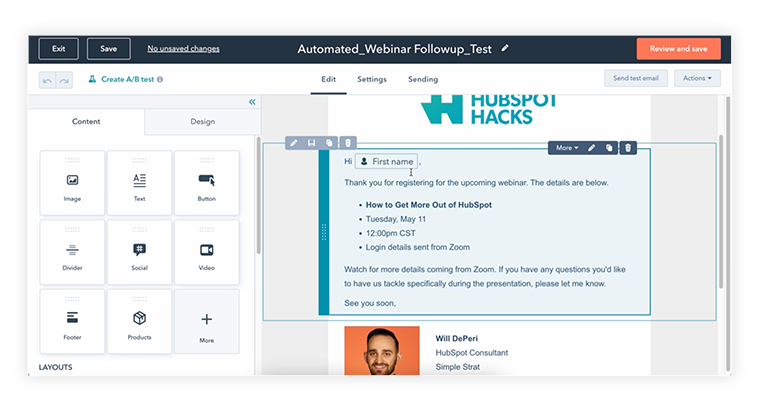Switch to the Edit tab
The width and height of the screenshot is (760, 411).
pos(329,79)
